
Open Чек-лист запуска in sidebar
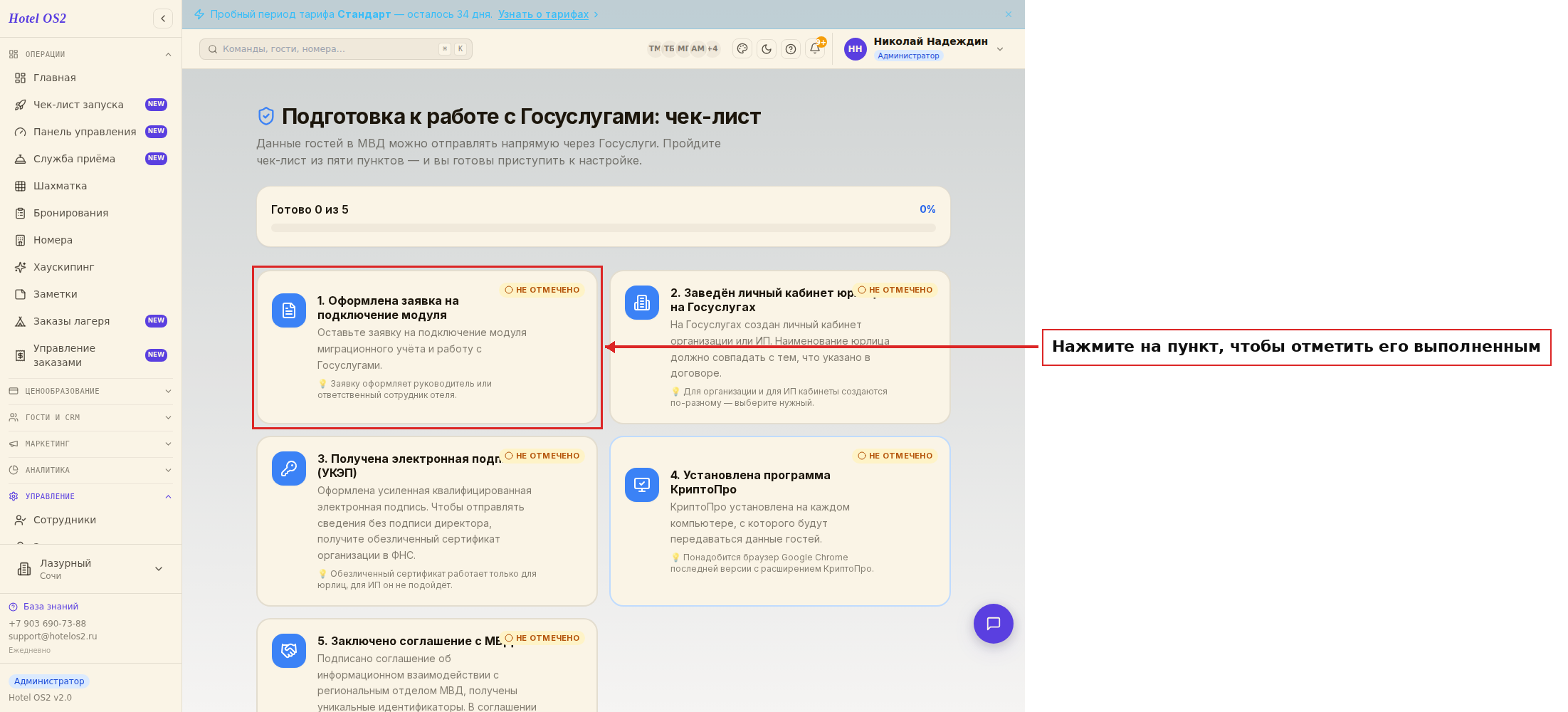tap(90, 105)
